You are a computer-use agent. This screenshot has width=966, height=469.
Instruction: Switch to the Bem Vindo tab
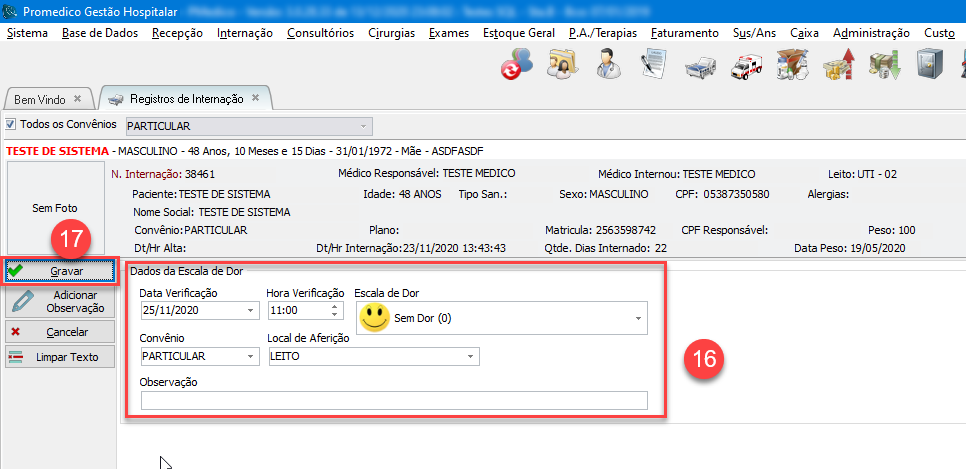tap(39, 100)
